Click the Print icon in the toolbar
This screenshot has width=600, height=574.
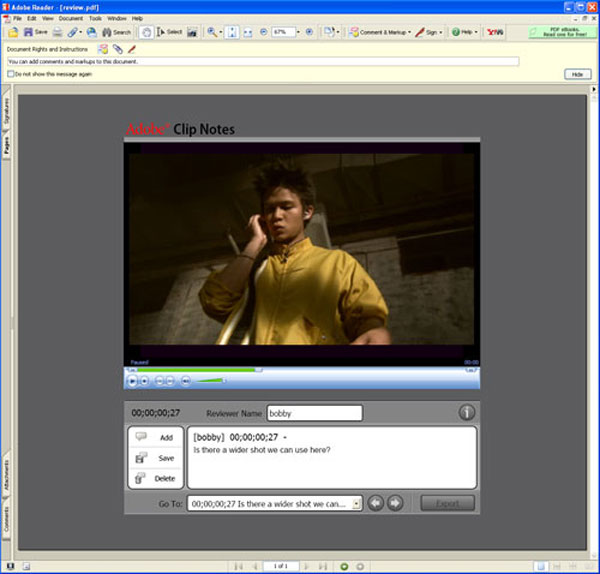pyautogui.click(x=57, y=32)
